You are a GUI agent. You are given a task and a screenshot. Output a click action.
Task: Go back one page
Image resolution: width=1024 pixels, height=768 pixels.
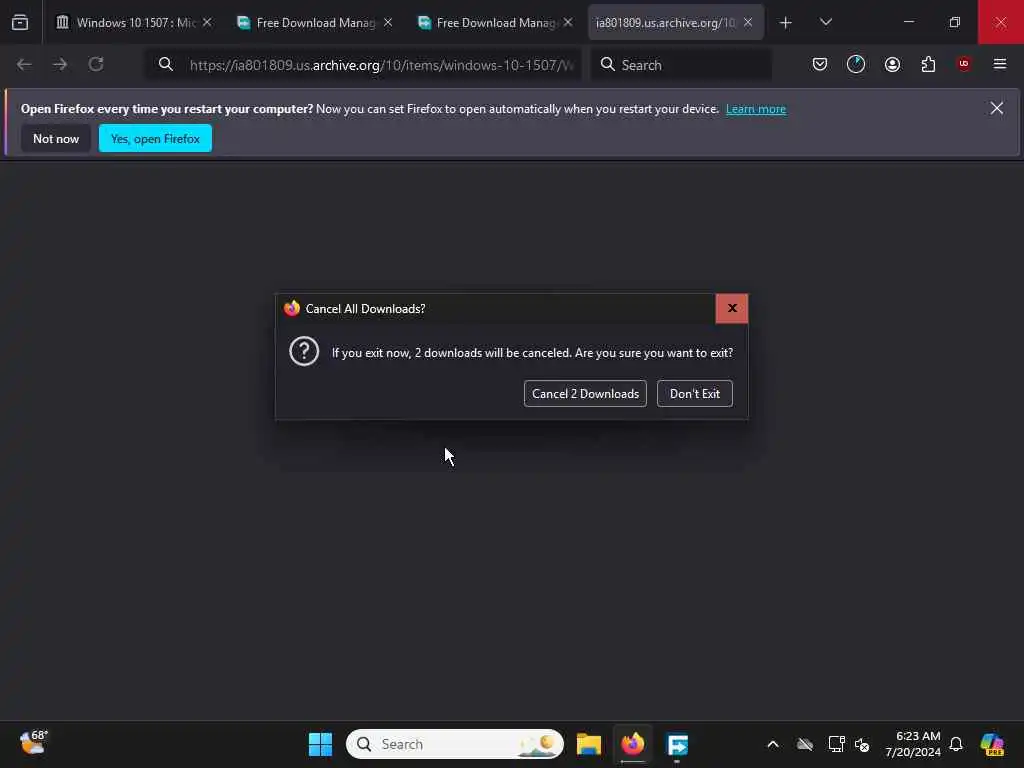coord(24,64)
